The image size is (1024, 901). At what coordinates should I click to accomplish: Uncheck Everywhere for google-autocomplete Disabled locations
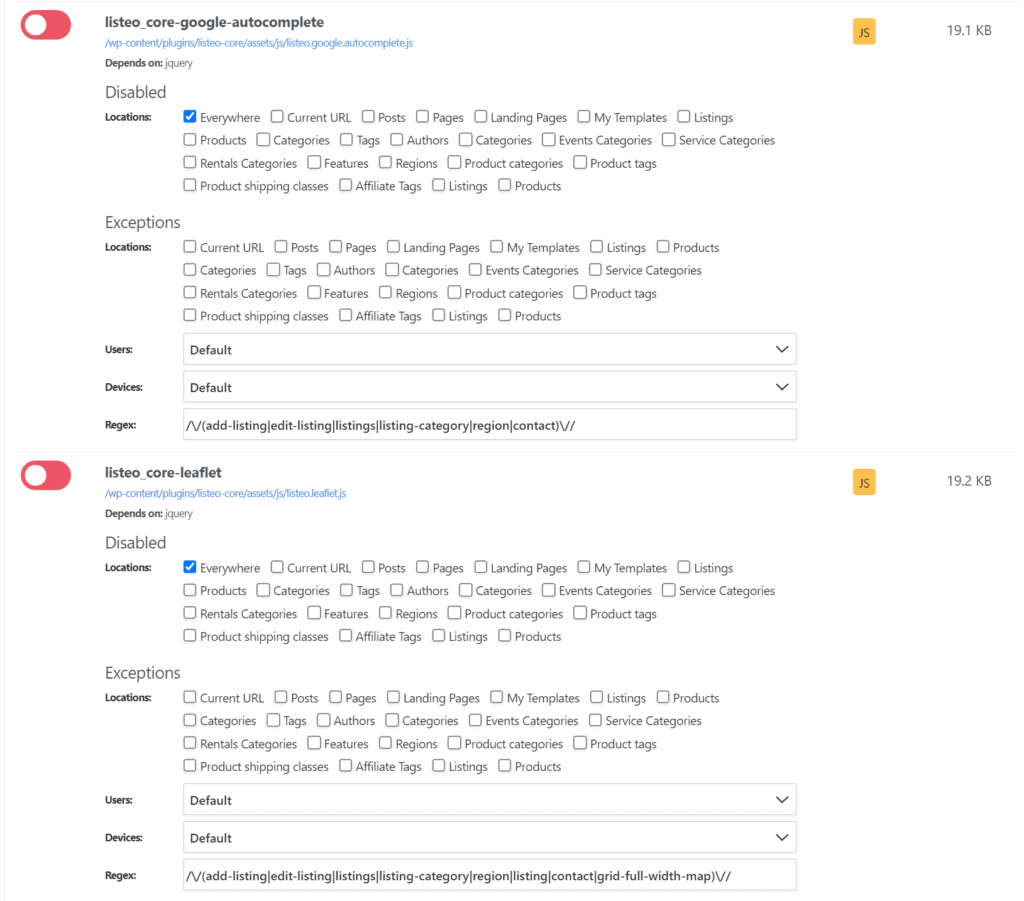tap(189, 117)
